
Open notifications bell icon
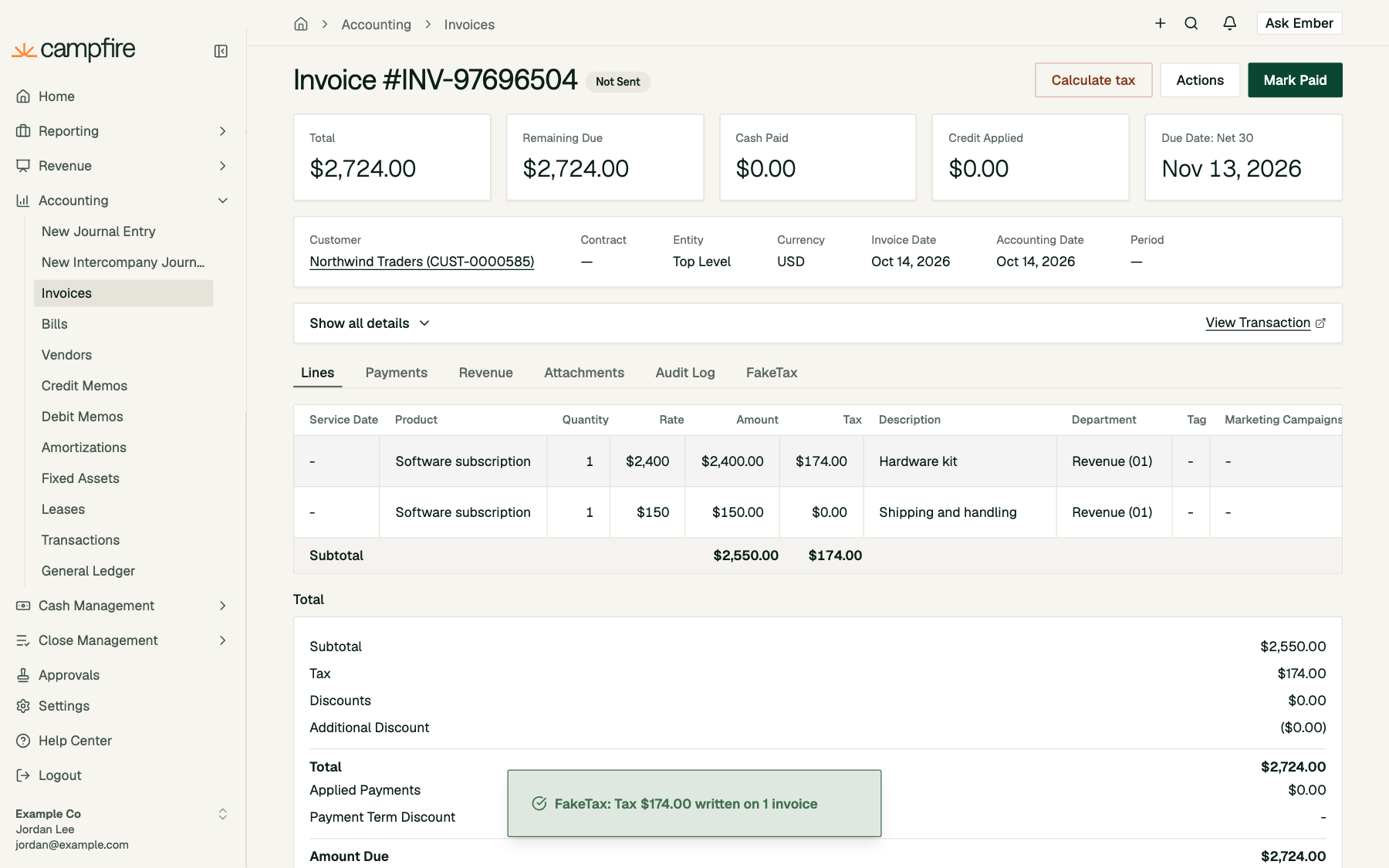pyautogui.click(x=1230, y=23)
